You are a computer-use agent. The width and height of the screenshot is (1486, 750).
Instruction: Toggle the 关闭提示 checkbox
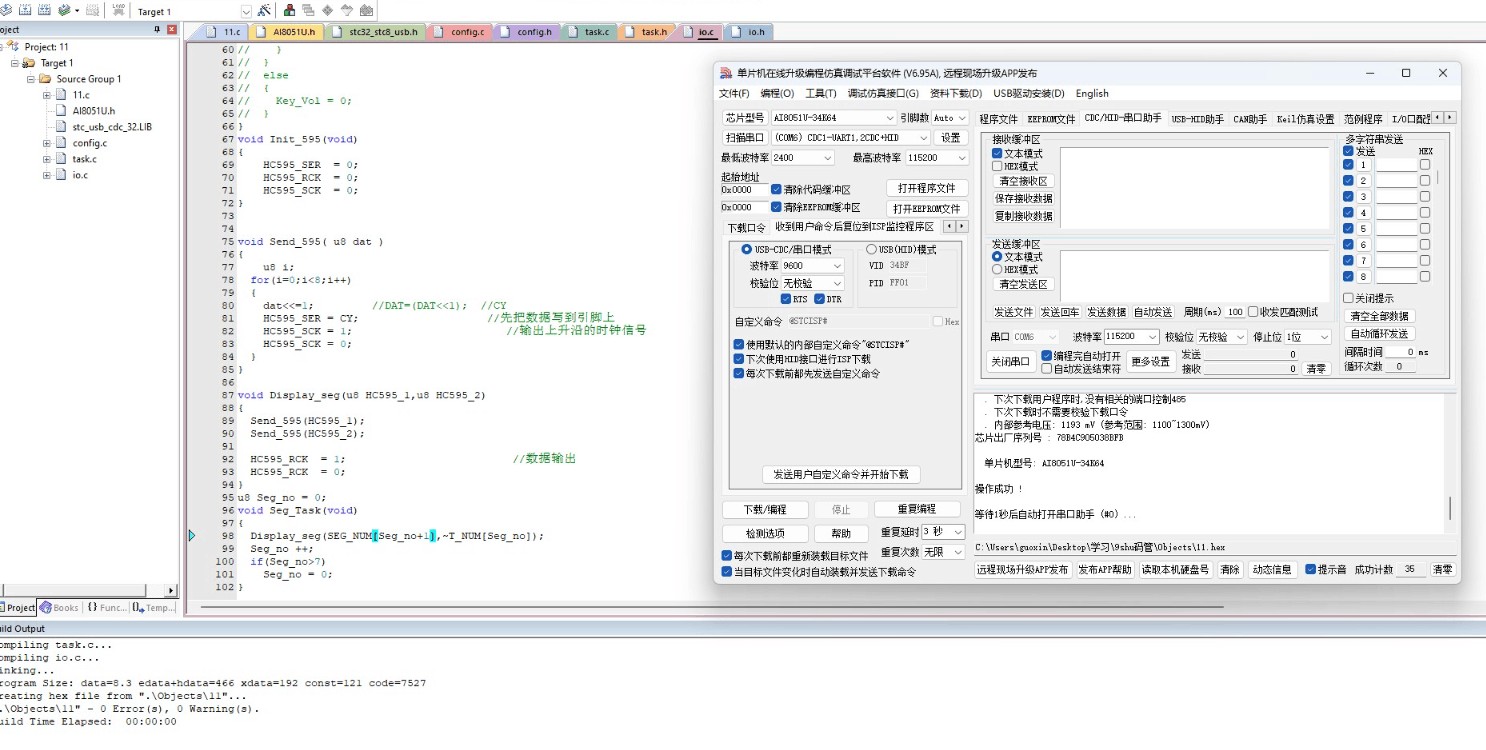click(1348, 298)
